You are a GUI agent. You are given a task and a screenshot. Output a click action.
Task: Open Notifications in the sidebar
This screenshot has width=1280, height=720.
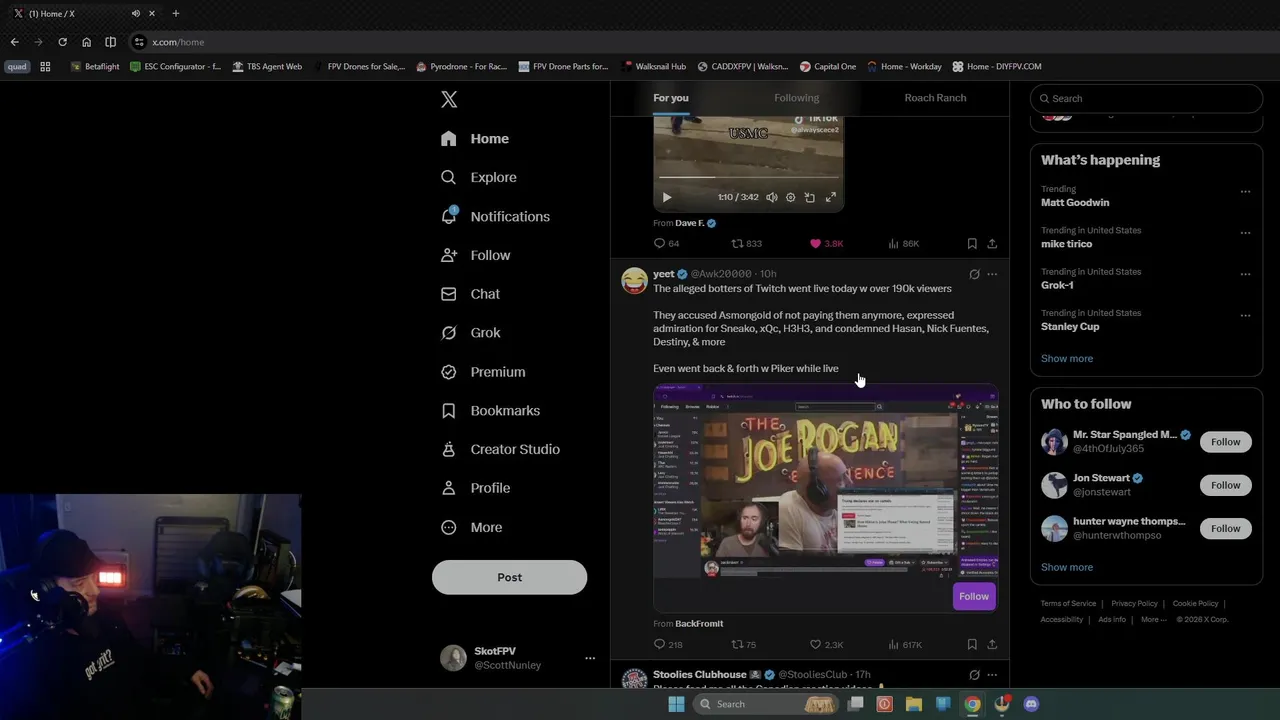[495, 216]
